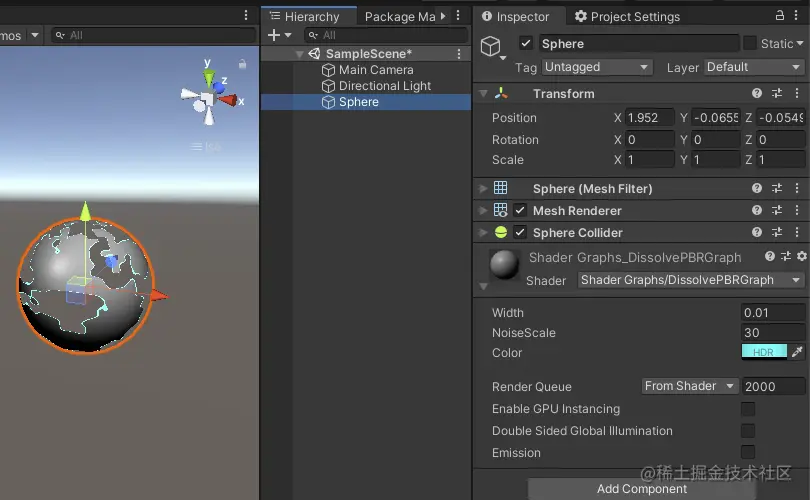Open the Sphere Collider options menu
This screenshot has width=810, height=500.
797,232
